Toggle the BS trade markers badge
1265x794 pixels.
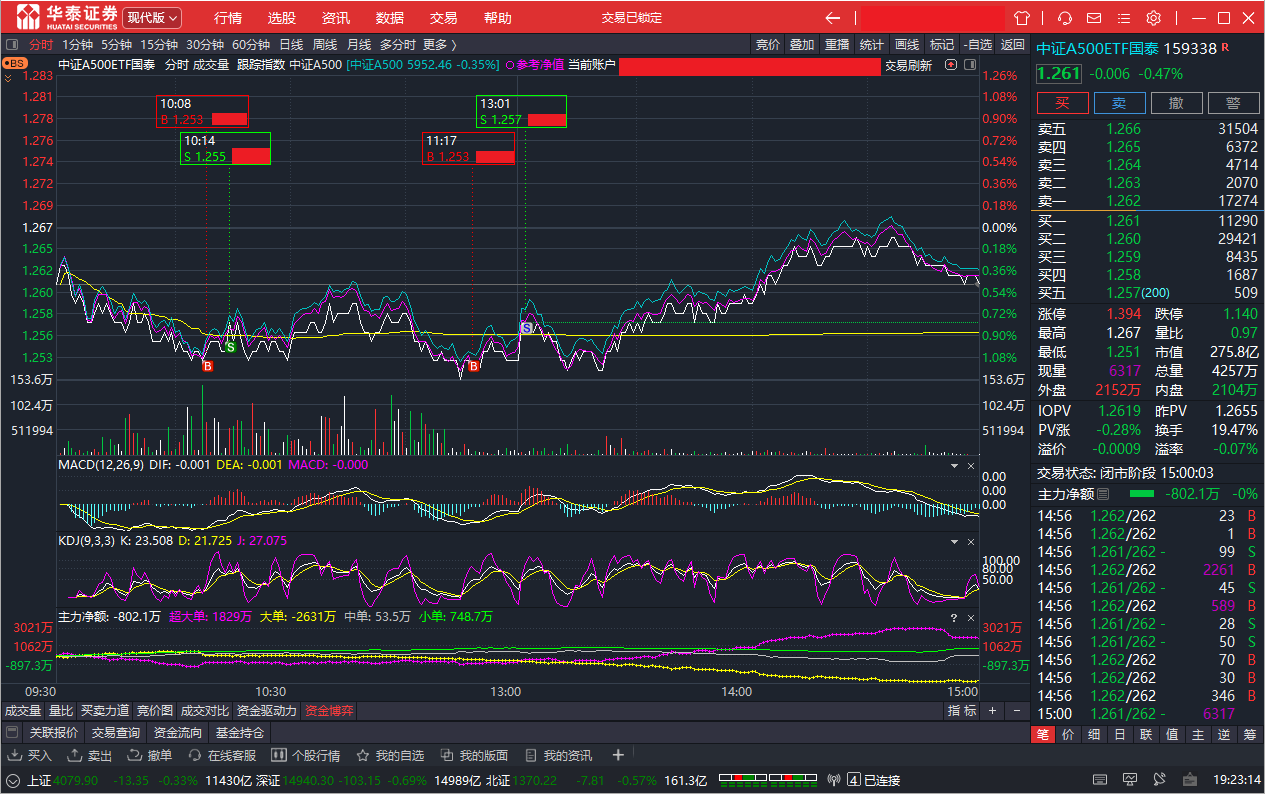pyautogui.click(x=15, y=63)
